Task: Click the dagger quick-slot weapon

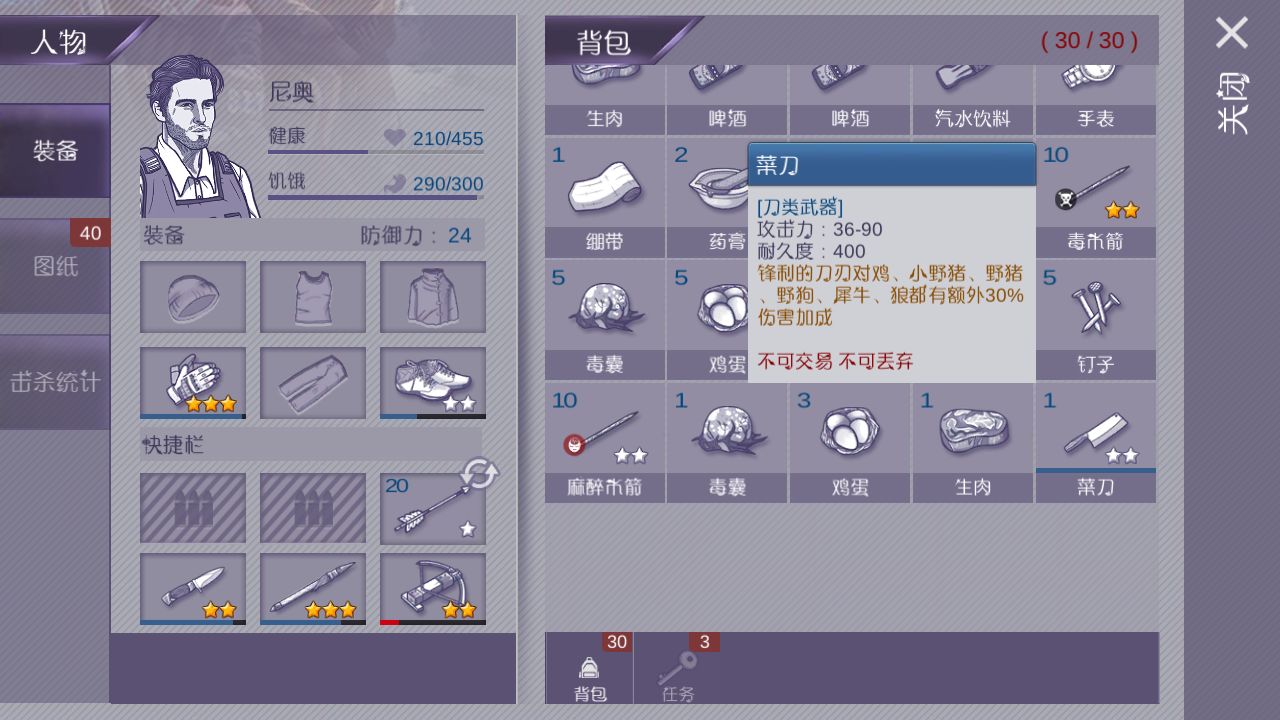Action: 193,589
